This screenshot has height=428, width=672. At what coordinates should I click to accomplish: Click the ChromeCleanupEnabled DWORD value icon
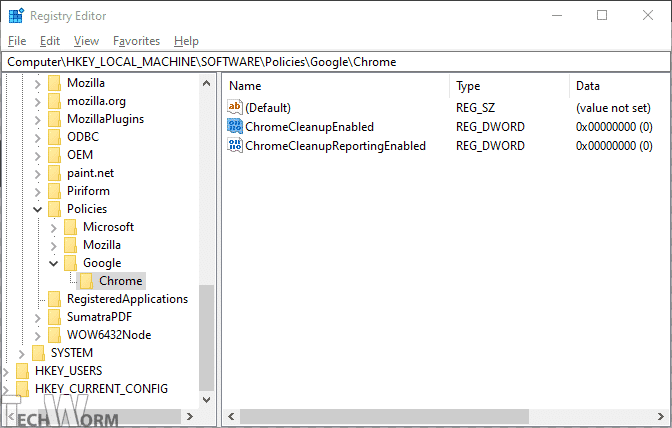click(235, 127)
